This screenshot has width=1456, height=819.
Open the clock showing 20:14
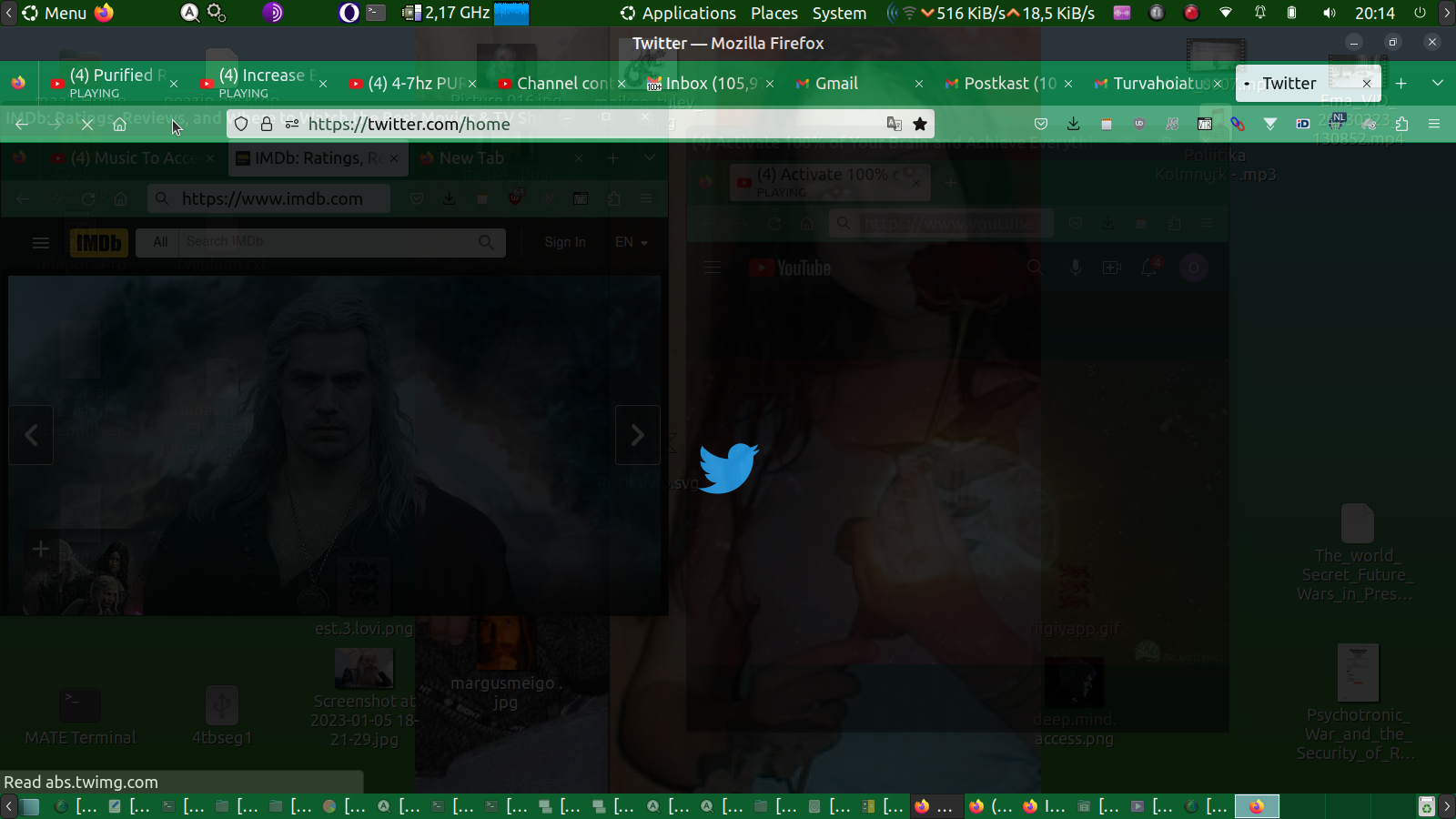1375,13
